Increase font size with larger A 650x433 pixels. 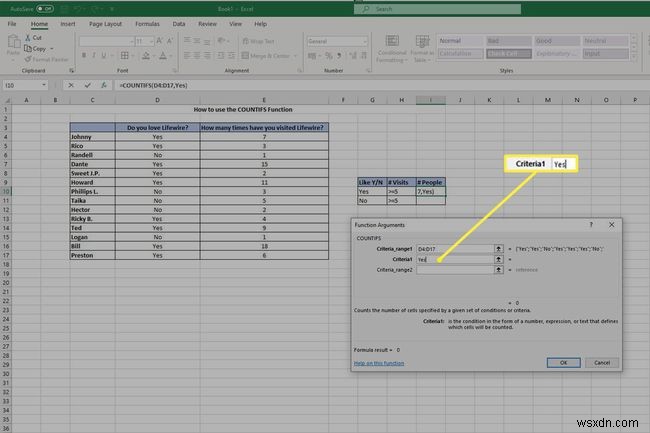pos(160,41)
